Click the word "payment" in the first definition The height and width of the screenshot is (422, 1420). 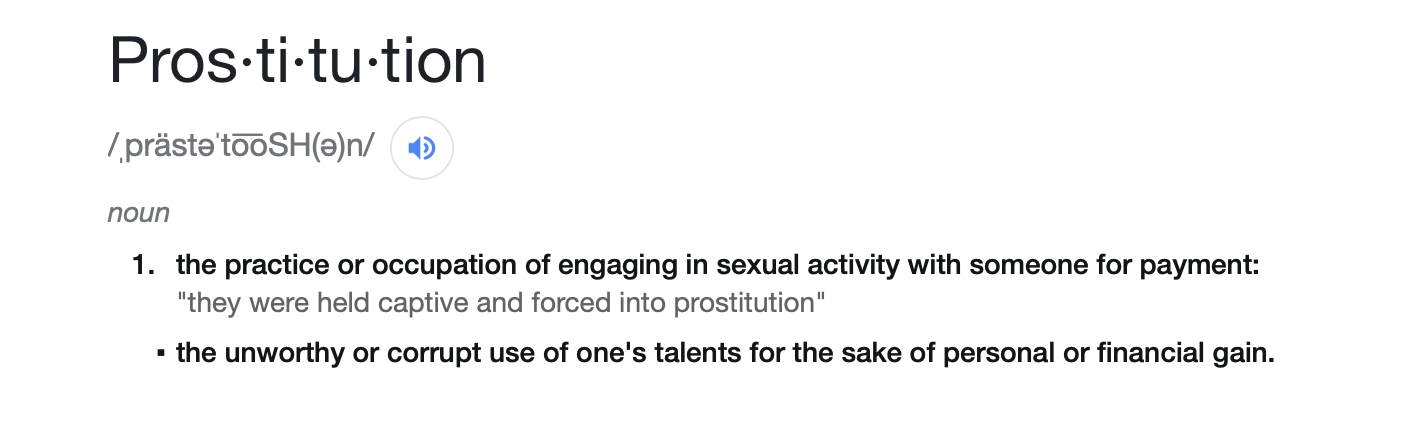[1207, 267]
